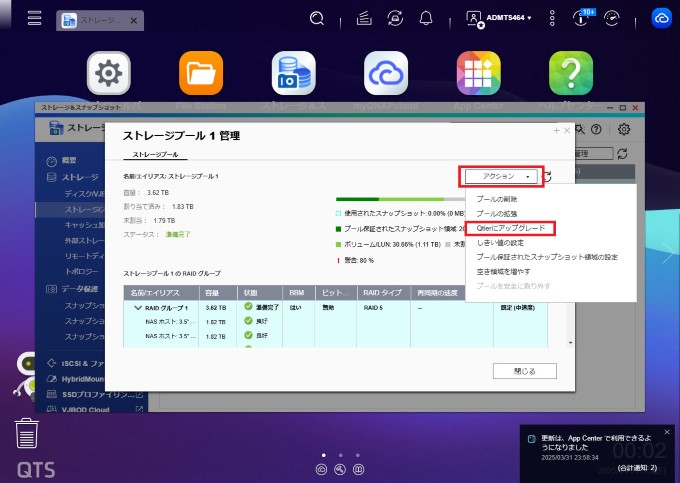Click the blue myQNAPcloud icon in top bar

coord(661,18)
